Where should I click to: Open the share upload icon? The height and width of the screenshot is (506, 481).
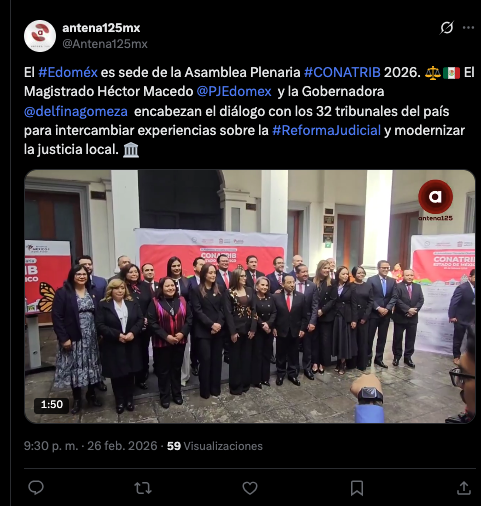coord(464,488)
